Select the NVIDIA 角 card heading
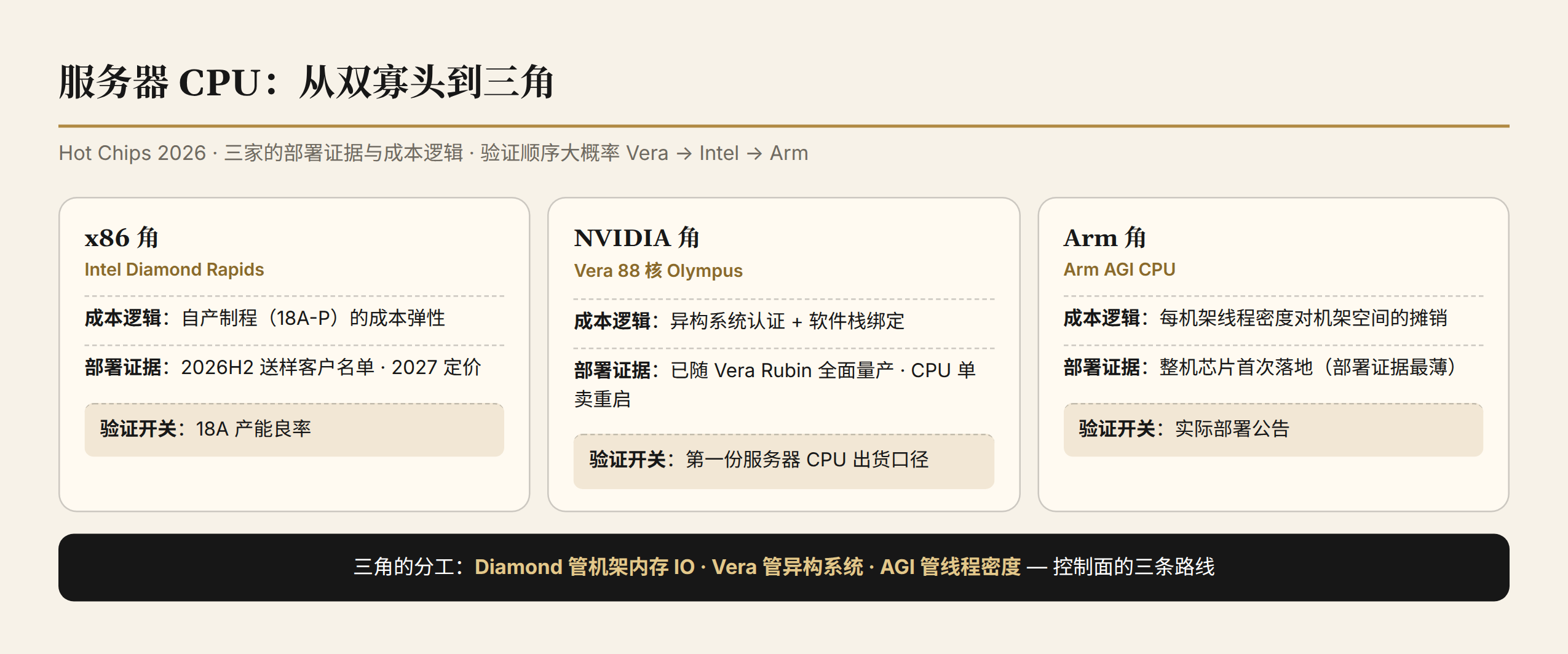Image resolution: width=1568 pixels, height=654 pixels. click(x=636, y=237)
